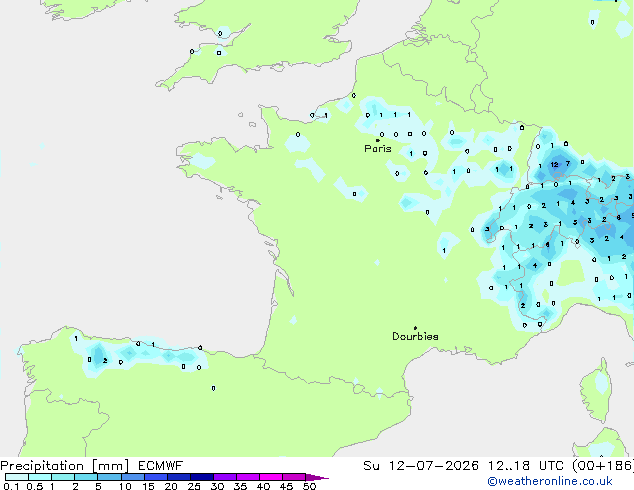The width and height of the screenshot is (634, 490).
Task: Click the legend label 15
Action: (x=148, y=486)
